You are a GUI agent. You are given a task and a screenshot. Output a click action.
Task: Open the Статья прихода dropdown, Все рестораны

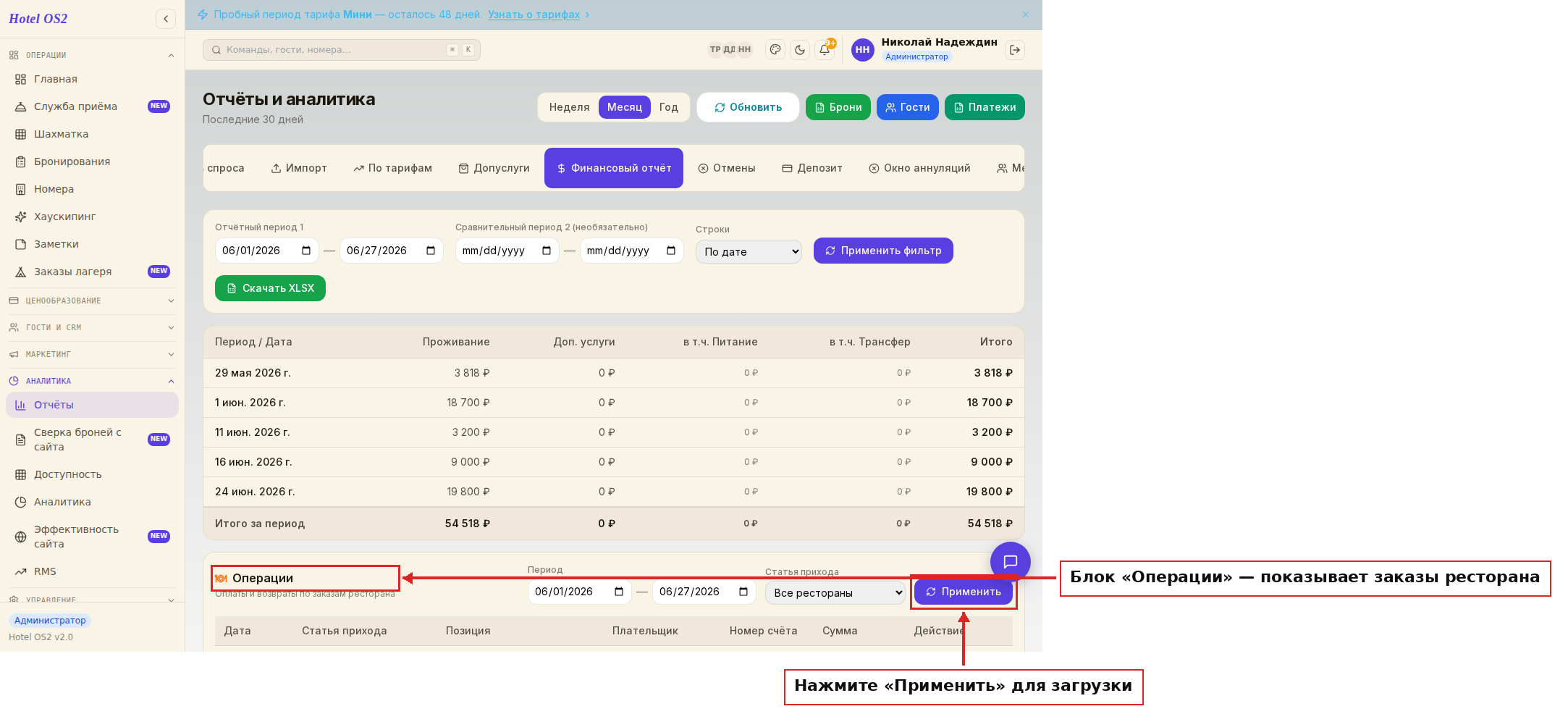coord(835,593)
